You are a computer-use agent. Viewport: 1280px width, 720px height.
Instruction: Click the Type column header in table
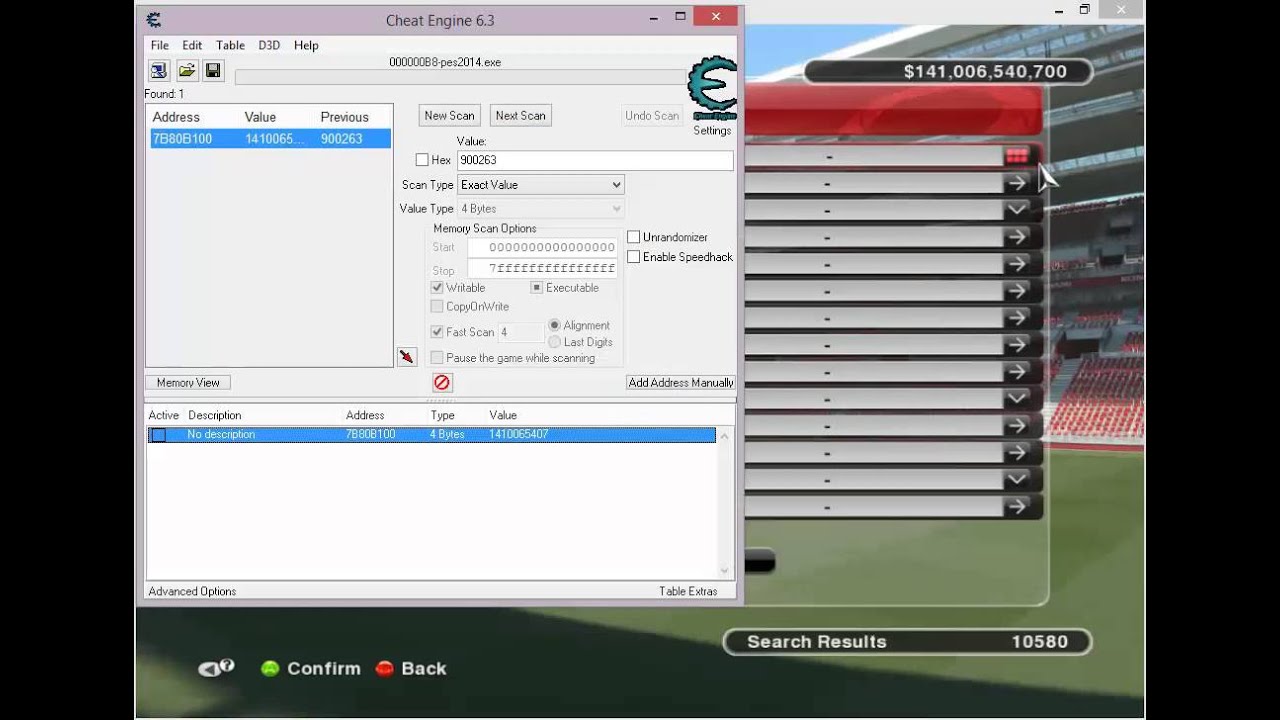(442, 415)
